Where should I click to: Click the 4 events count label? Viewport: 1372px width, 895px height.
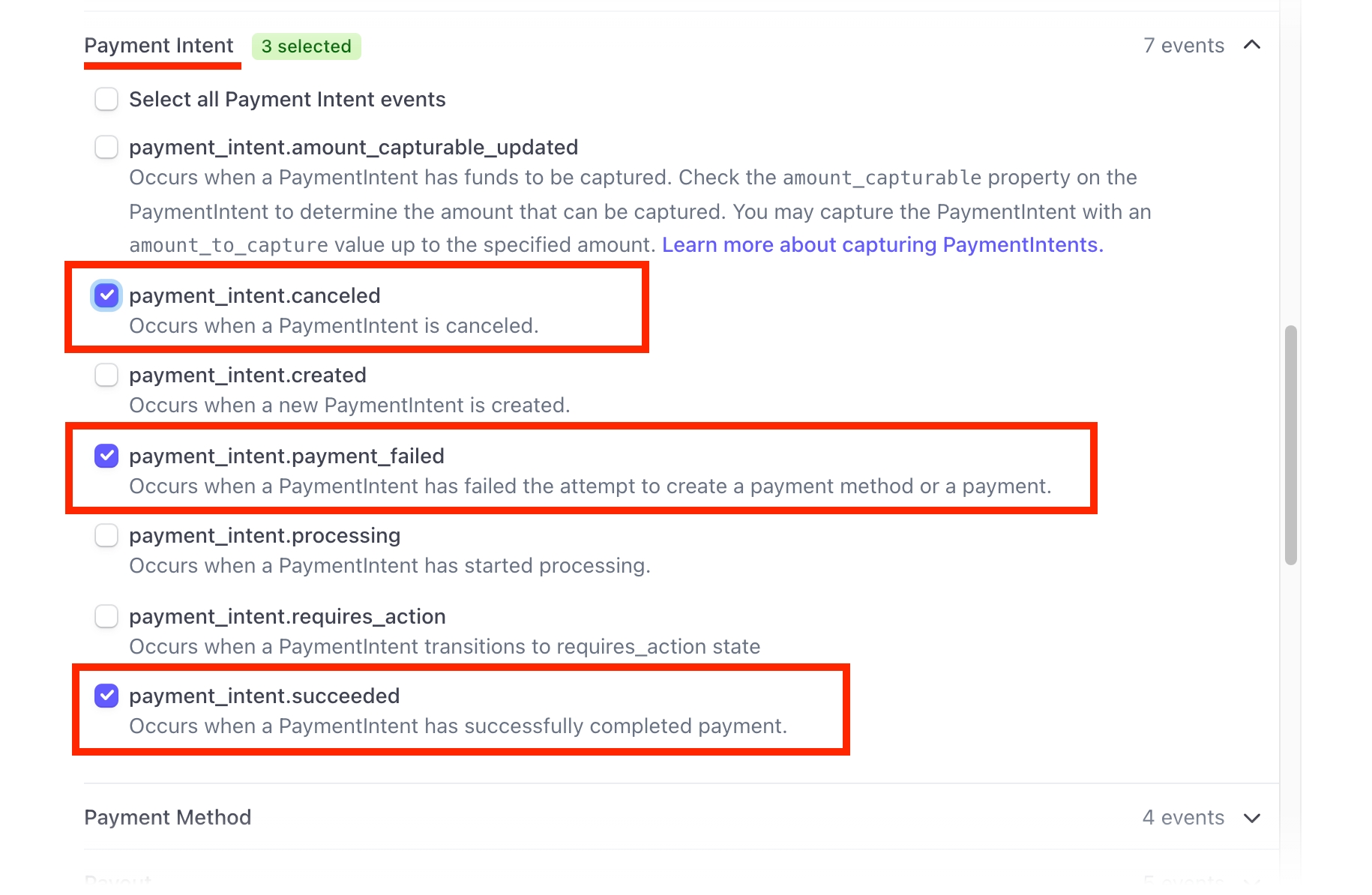point(1182,818)
